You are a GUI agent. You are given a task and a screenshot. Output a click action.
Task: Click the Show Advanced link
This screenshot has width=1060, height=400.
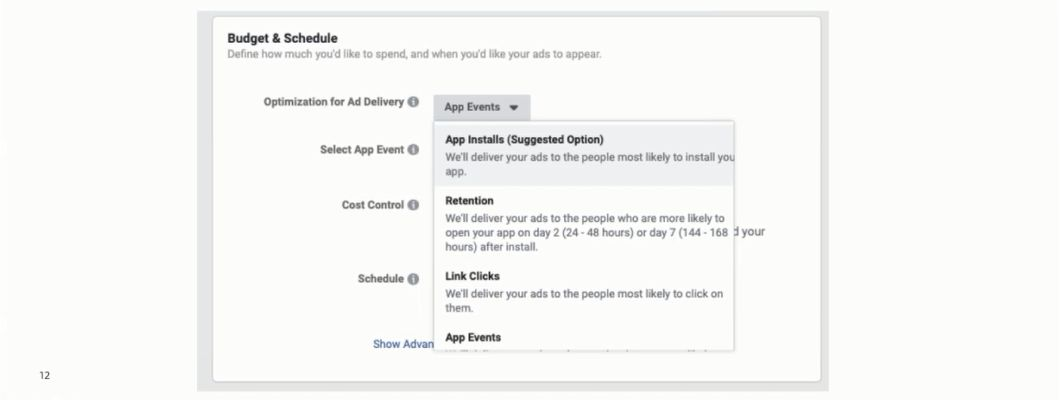pos(404,344)
